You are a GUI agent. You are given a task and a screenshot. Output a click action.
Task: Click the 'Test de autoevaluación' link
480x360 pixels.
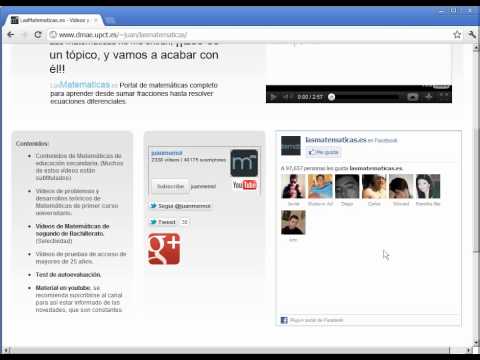point(68,275)
